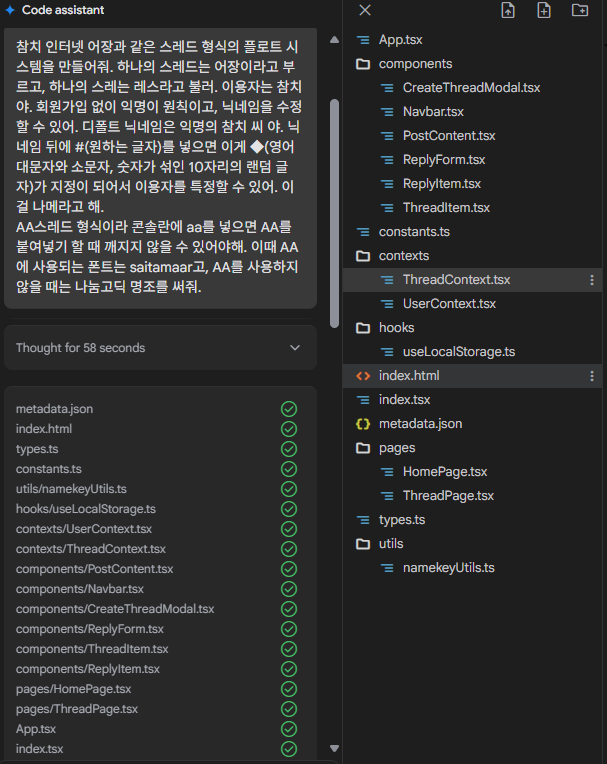Expand the 'Thought for 58 seconds' section
This screenshot has width=607, height=764.
click(294, 348)
